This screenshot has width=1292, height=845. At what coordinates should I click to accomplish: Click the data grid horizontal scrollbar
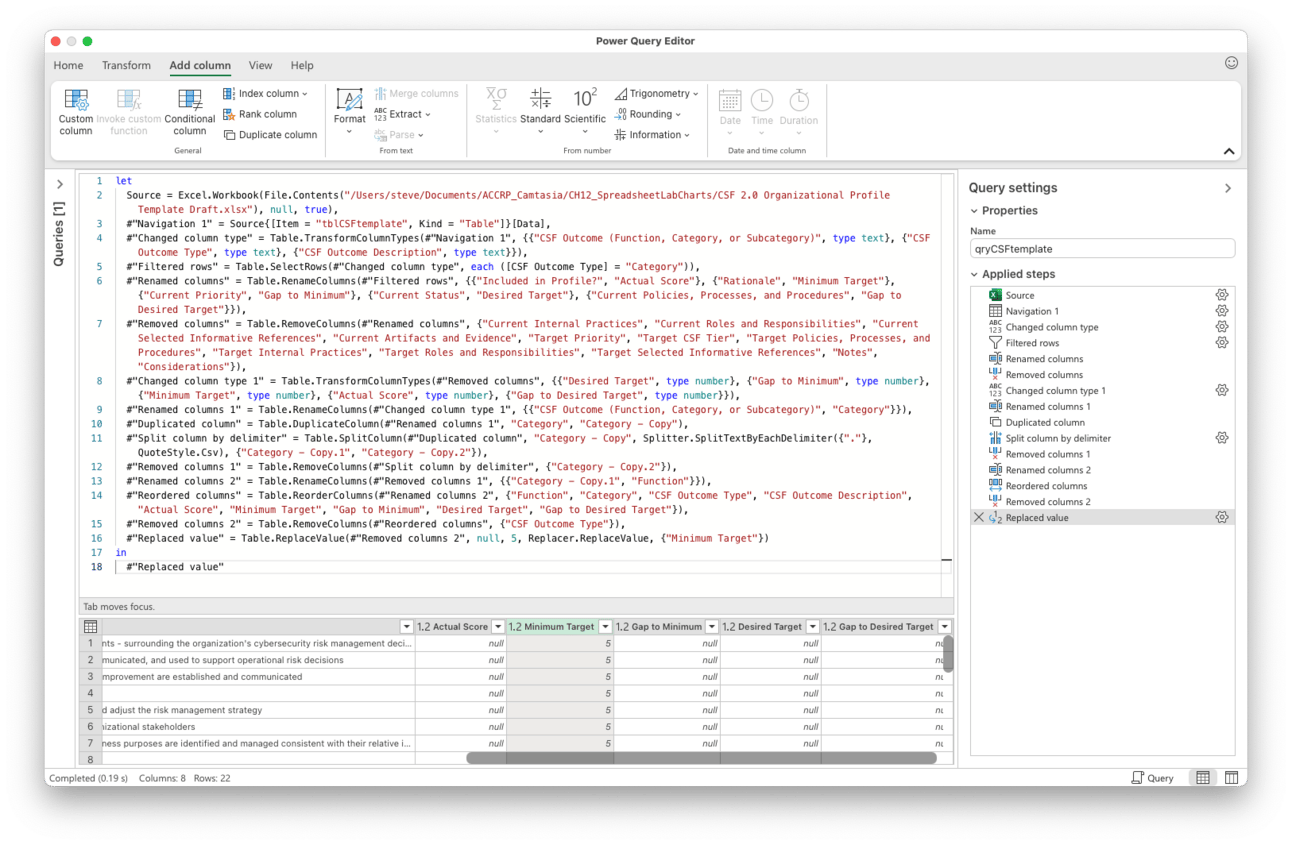(701, 758)
